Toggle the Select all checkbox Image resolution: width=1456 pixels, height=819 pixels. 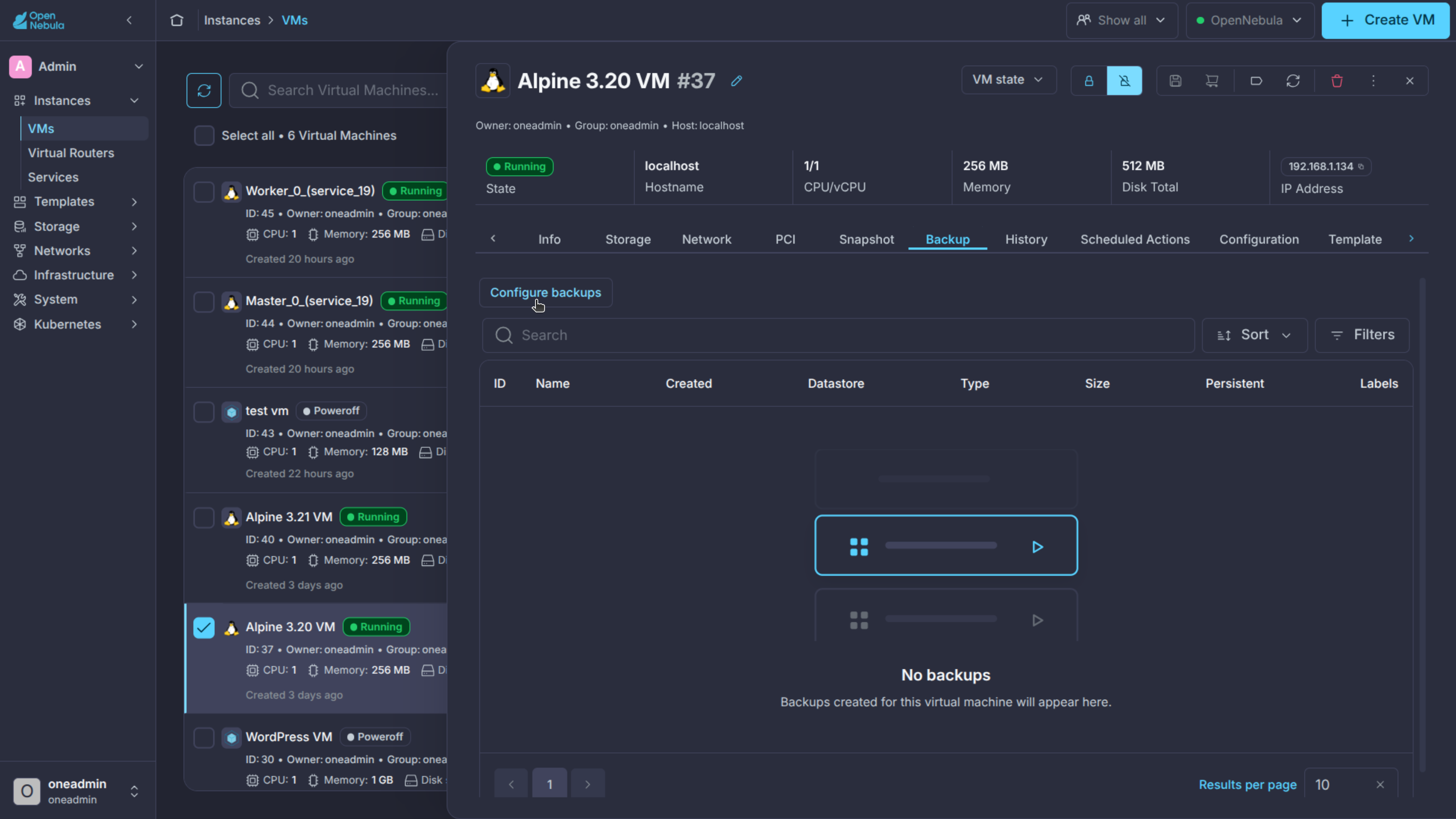tap(204, 135)
